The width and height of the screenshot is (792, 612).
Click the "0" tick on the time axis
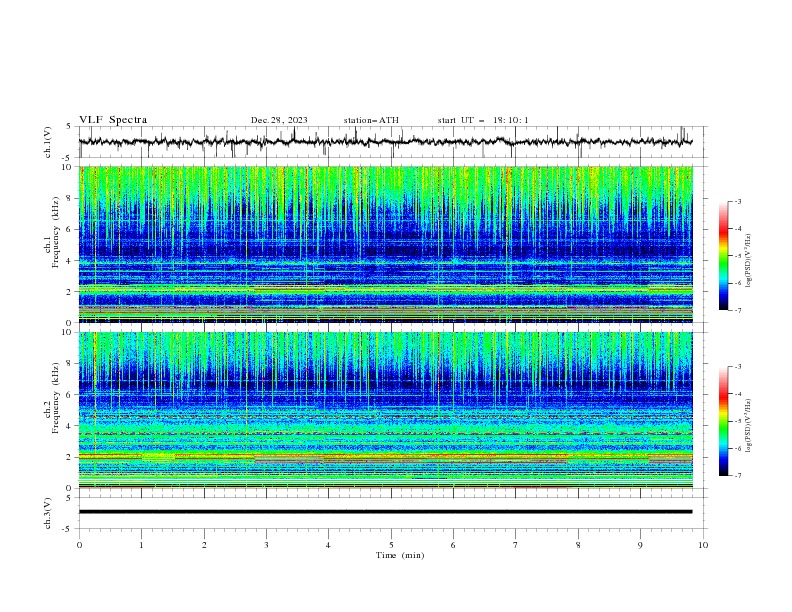(79, 545)
